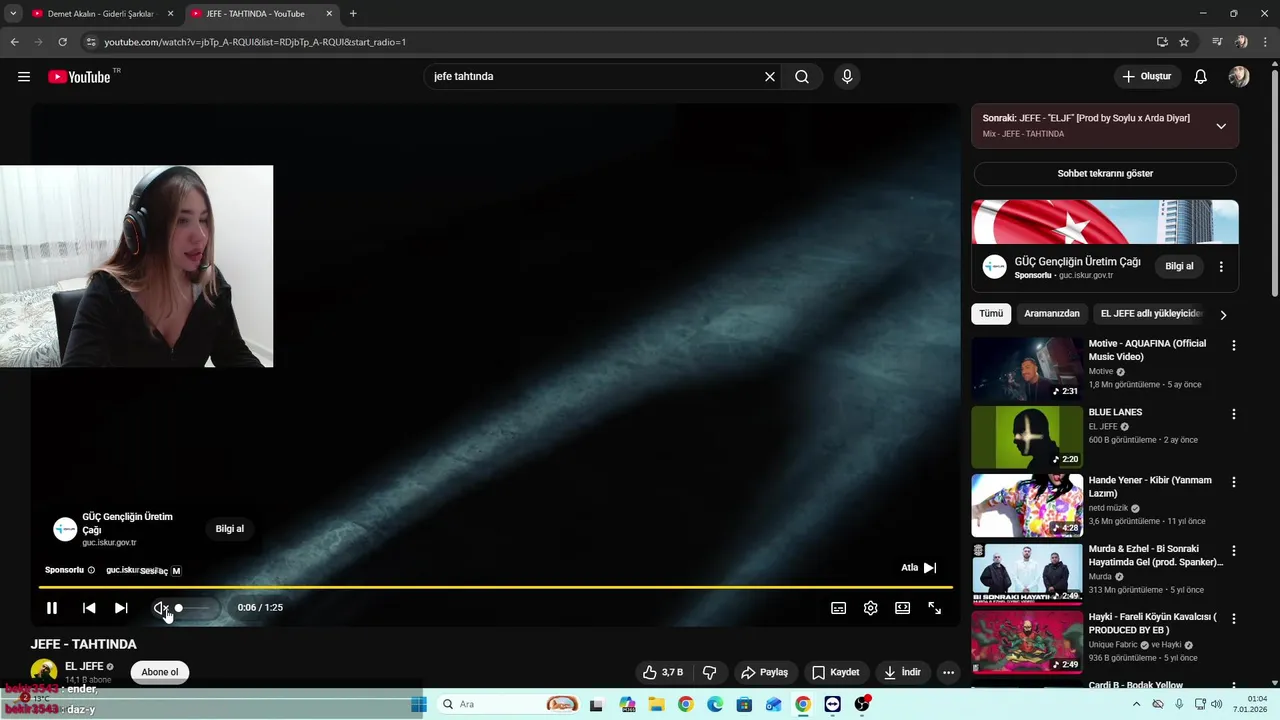Viewport: 1280px width, 720px height.
Task: Select Bilgi al on the video ad overlay
Action: [x=230, y=529]
